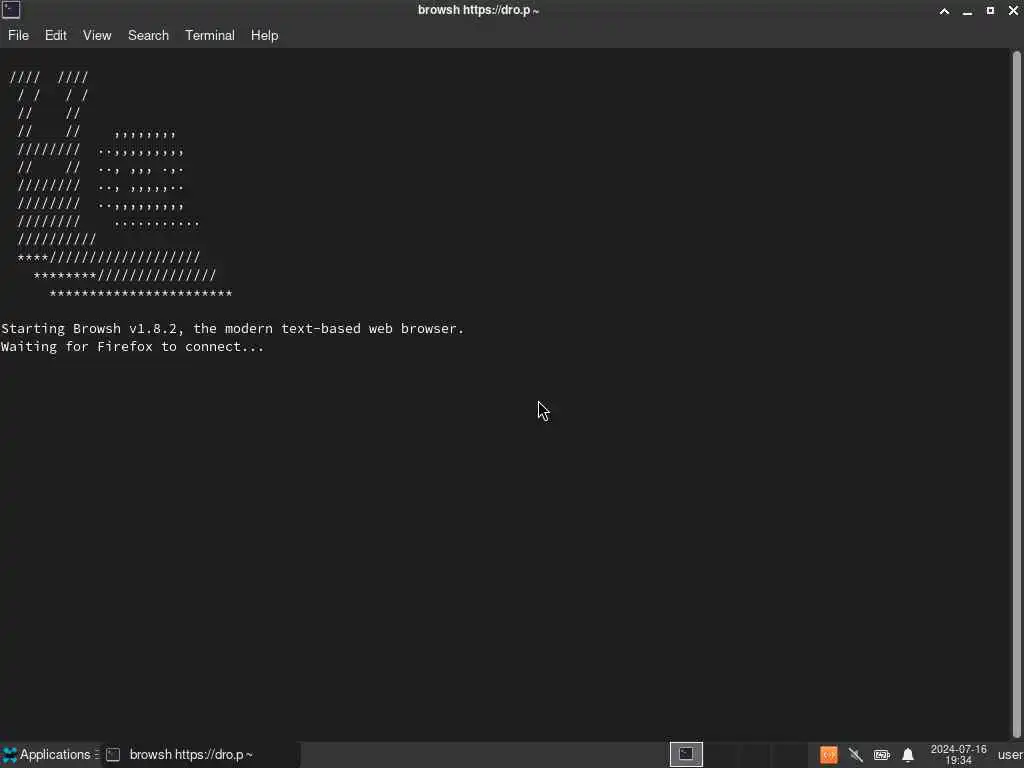The height and width of the screenshot is (768, 1024).
Task: Click the workspace switcher terminal thumbnail
Action: click(x=686, y=754)
